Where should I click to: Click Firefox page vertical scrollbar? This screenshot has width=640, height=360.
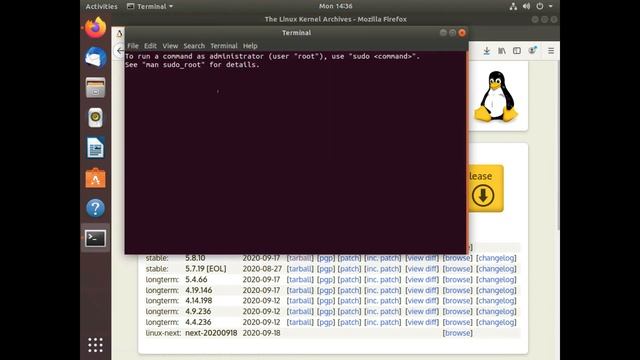pyautogui.click(x=558, y=145)
